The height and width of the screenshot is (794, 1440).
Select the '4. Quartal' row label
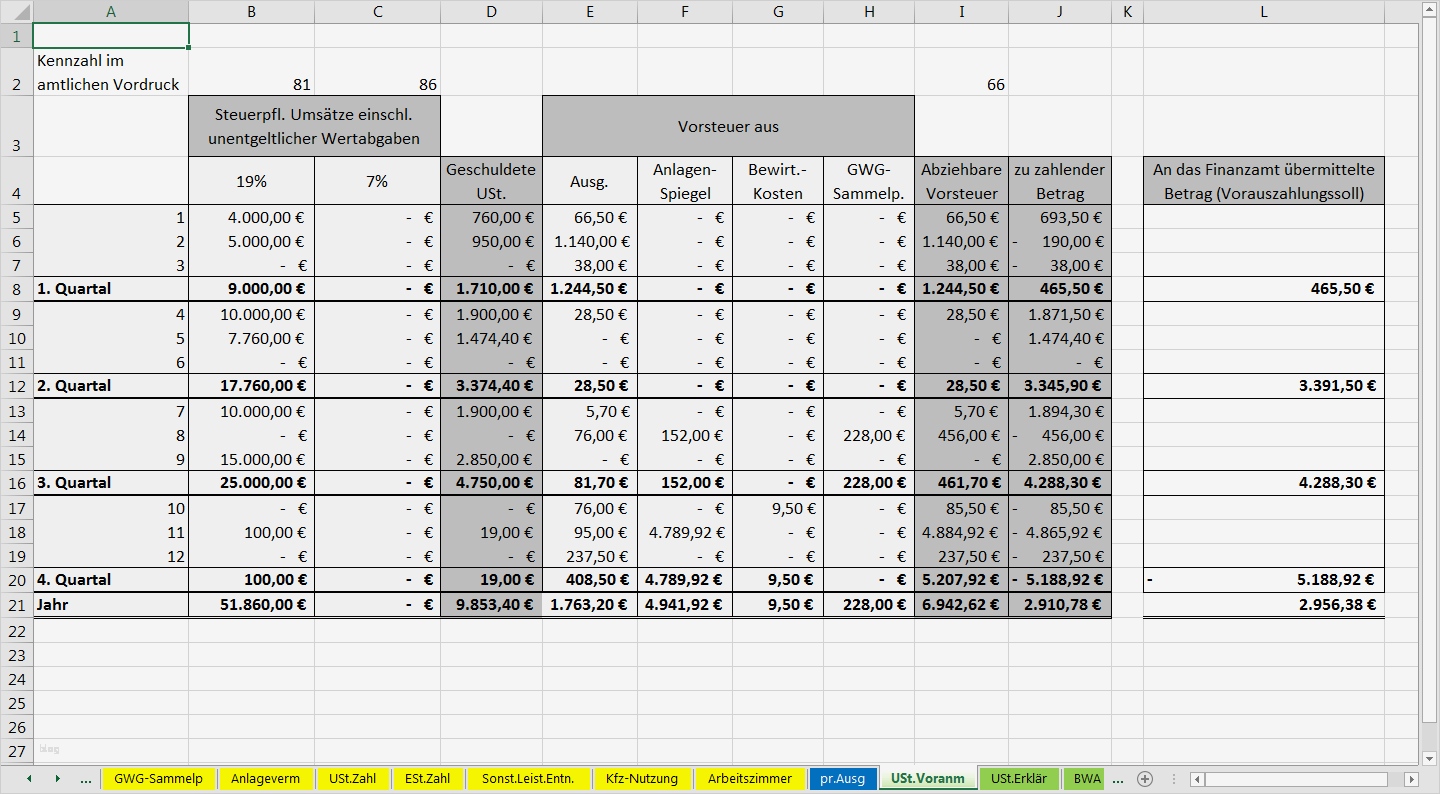tap(110, 580)
